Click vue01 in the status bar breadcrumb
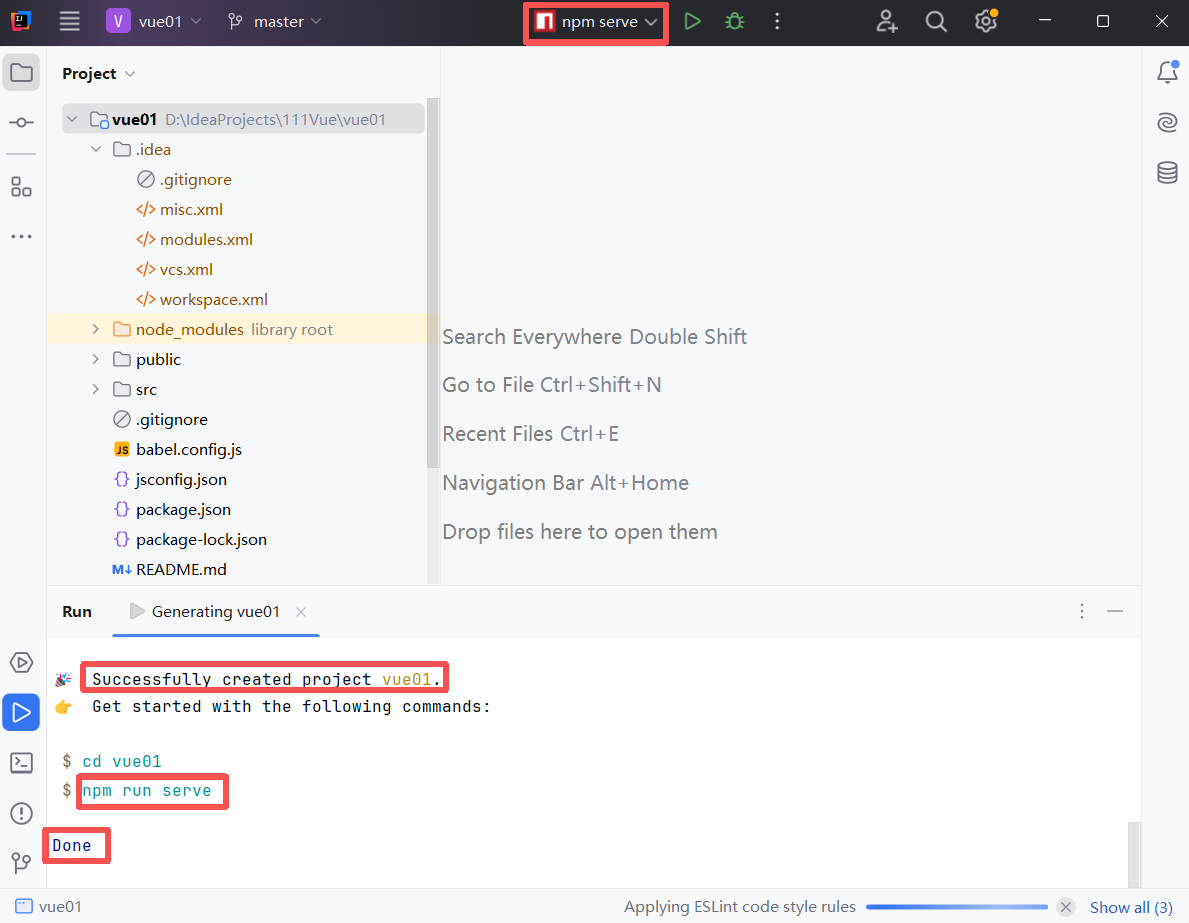Image resolution: width=1189 pixels, height=923 pixels. (49, 906)
